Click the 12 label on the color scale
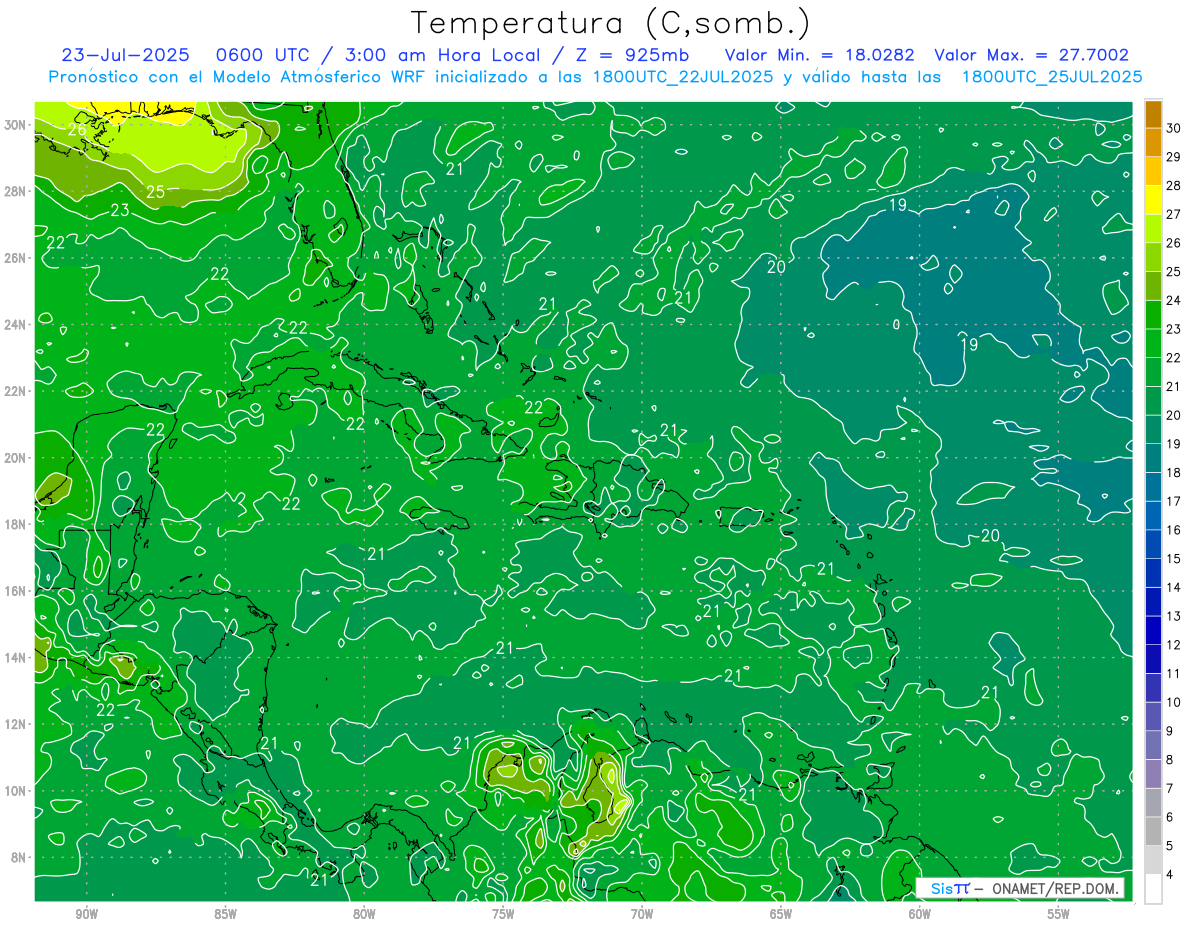 pos(1174,644)
